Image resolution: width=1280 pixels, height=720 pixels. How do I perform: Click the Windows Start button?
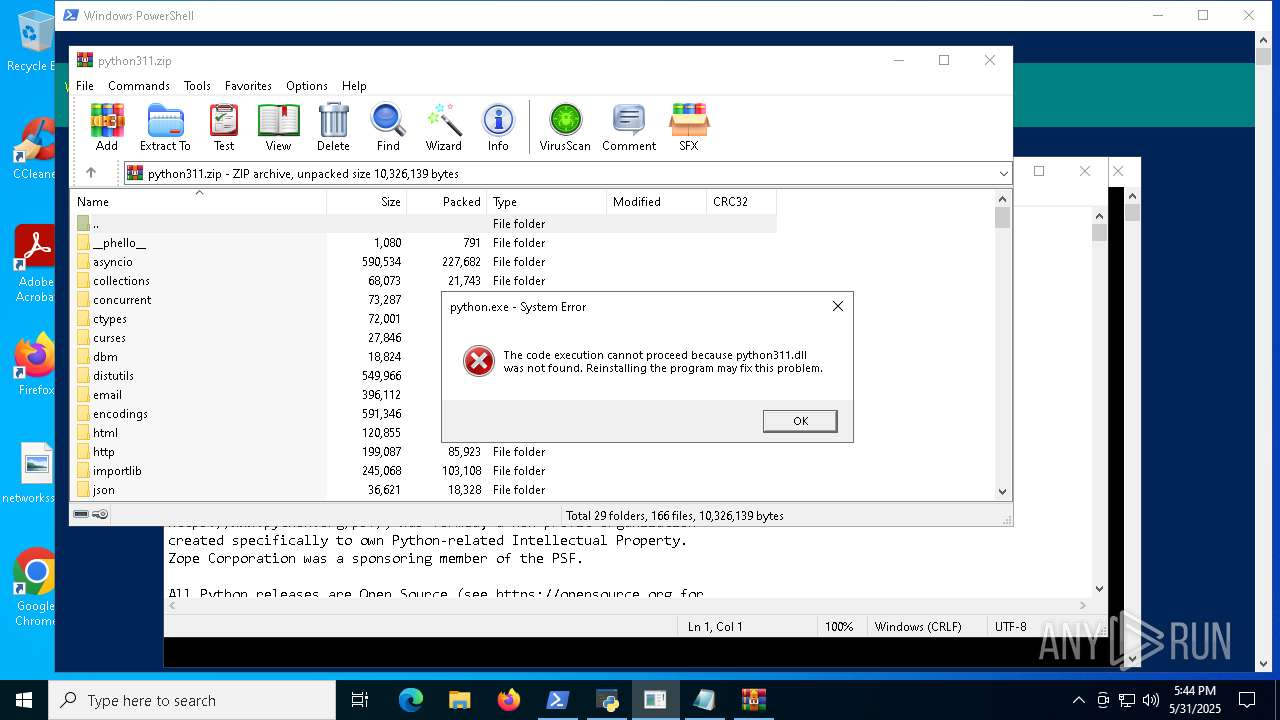24,700
